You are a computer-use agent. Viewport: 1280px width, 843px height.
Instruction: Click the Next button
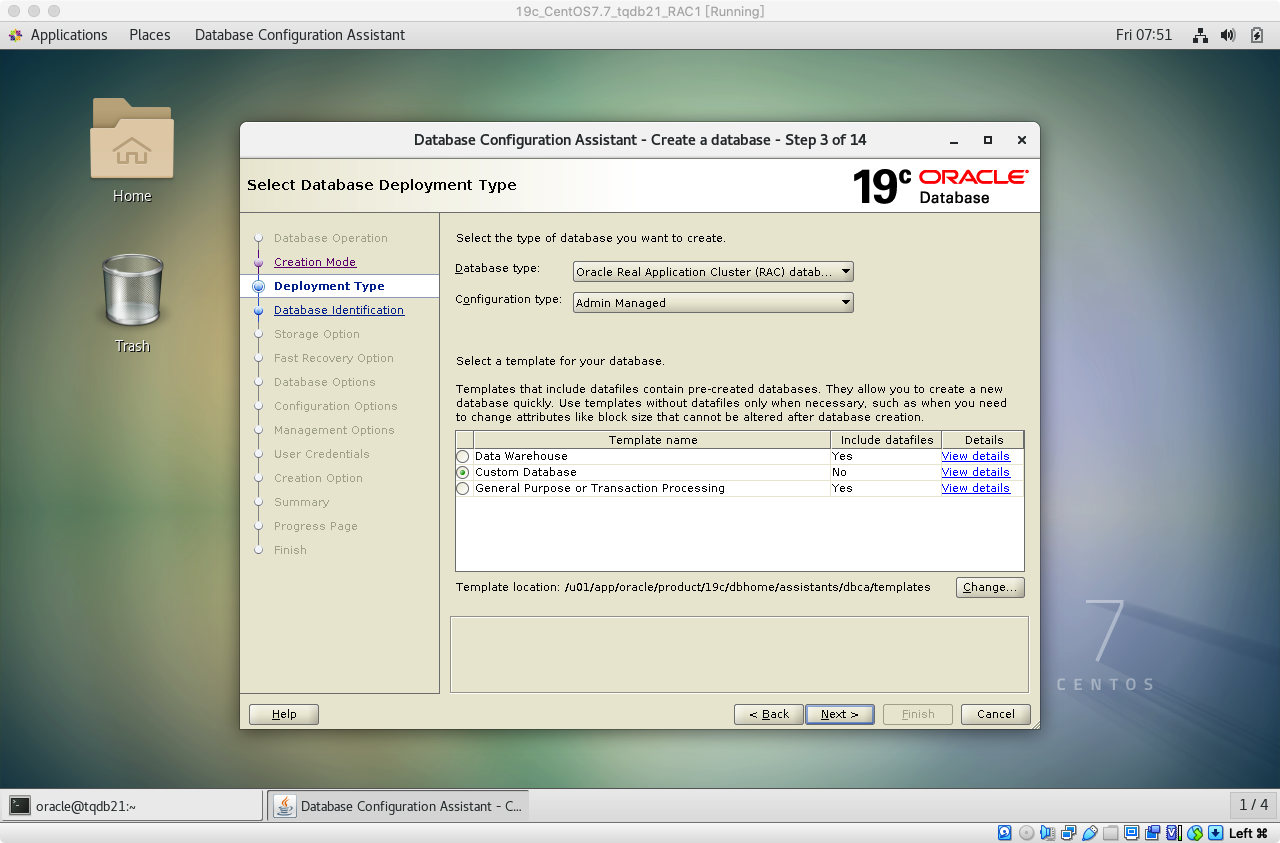click(x=840, y=714)
